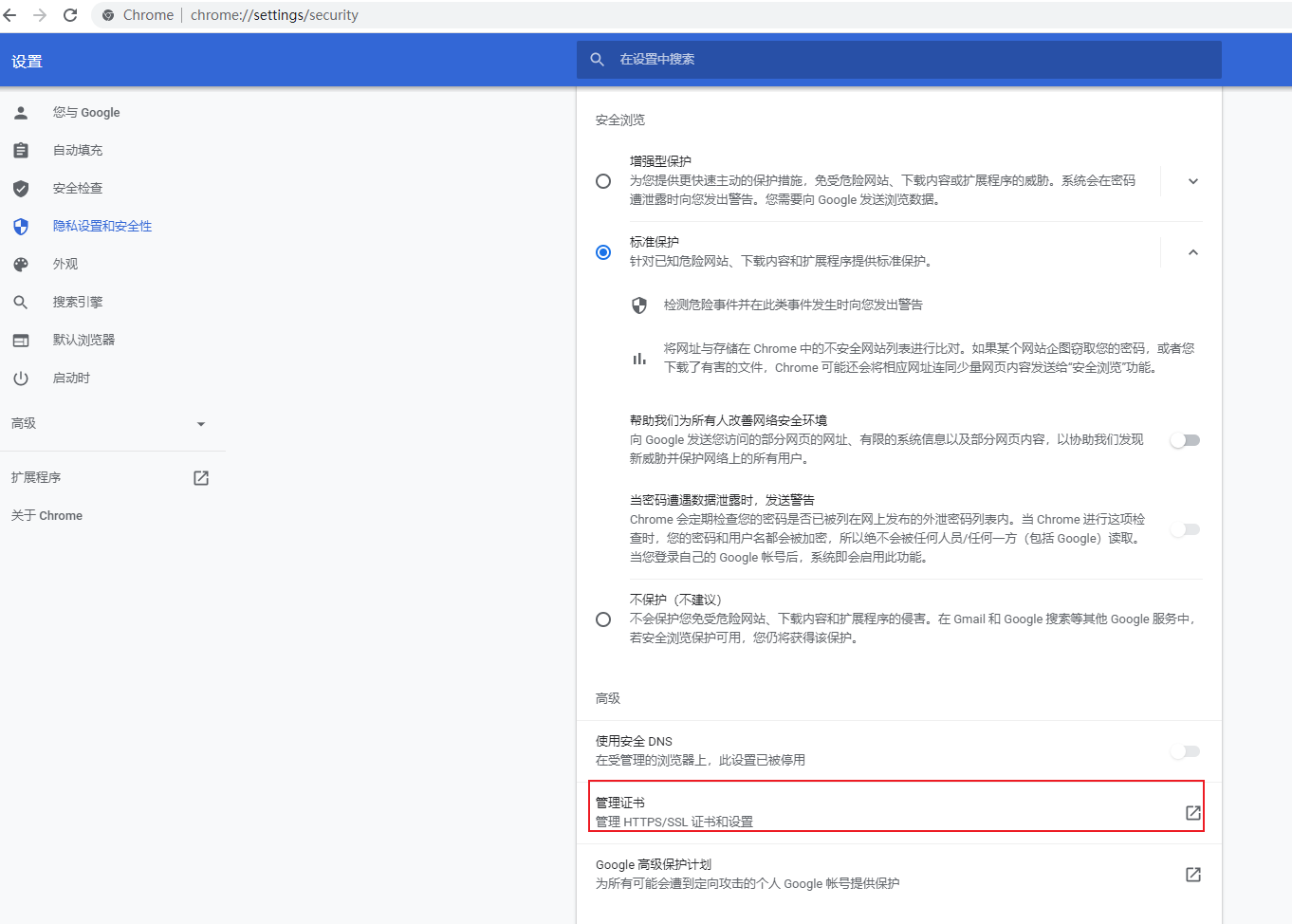Viewport: 1292px width, 924px height.
Task: Reload the settings page
Action: (70, 15)
